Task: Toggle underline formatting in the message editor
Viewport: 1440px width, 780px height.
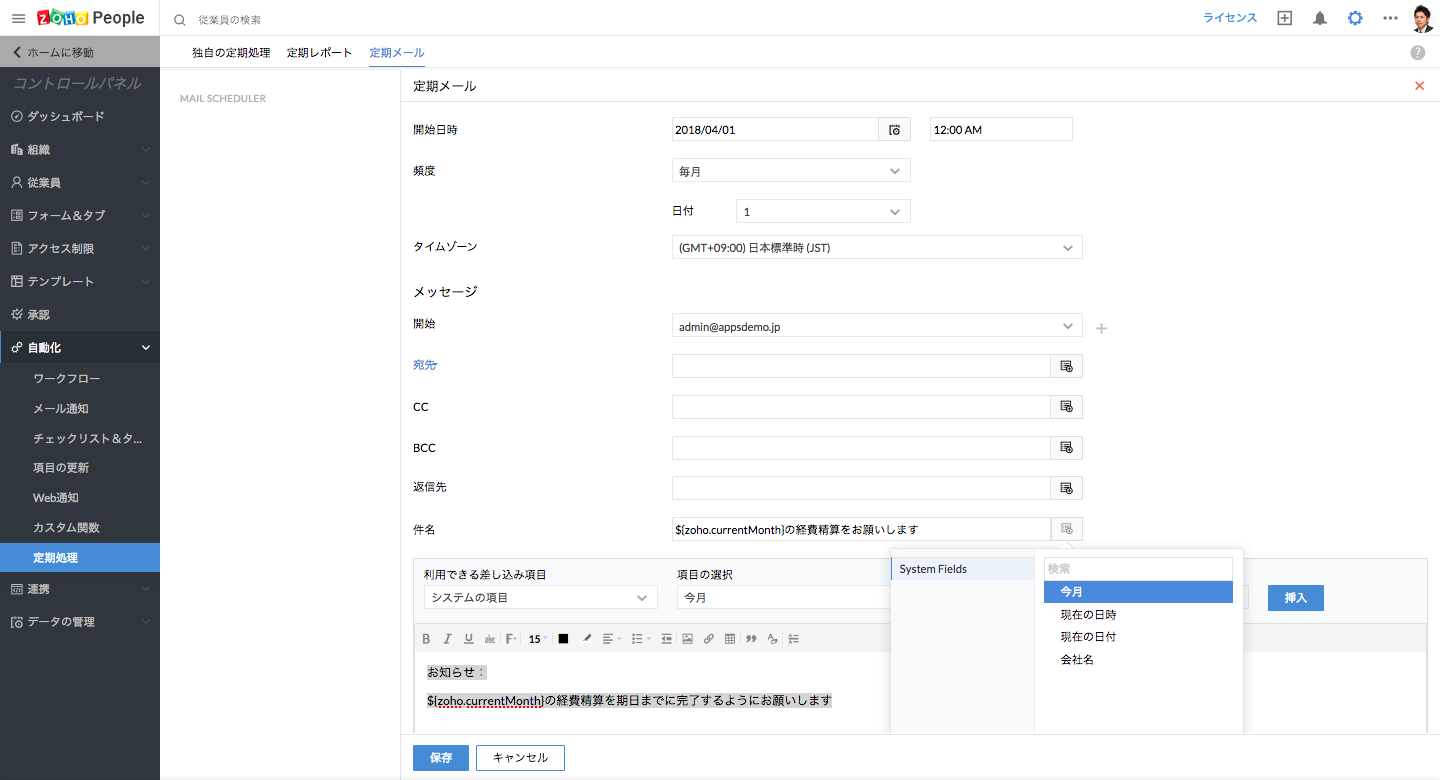Action: (468, 639)
